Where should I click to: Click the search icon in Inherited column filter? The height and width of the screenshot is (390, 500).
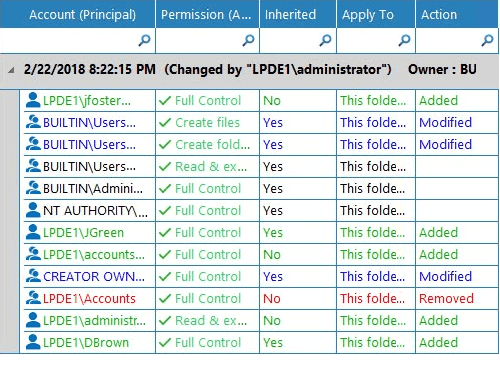(325, 40)
